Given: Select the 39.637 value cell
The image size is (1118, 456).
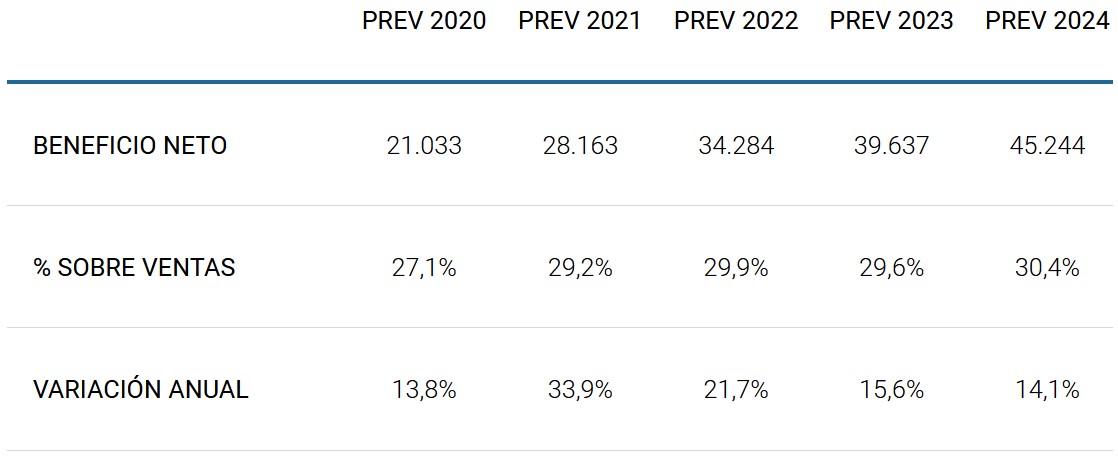Looking at the screenshot, I should point(892,146).
